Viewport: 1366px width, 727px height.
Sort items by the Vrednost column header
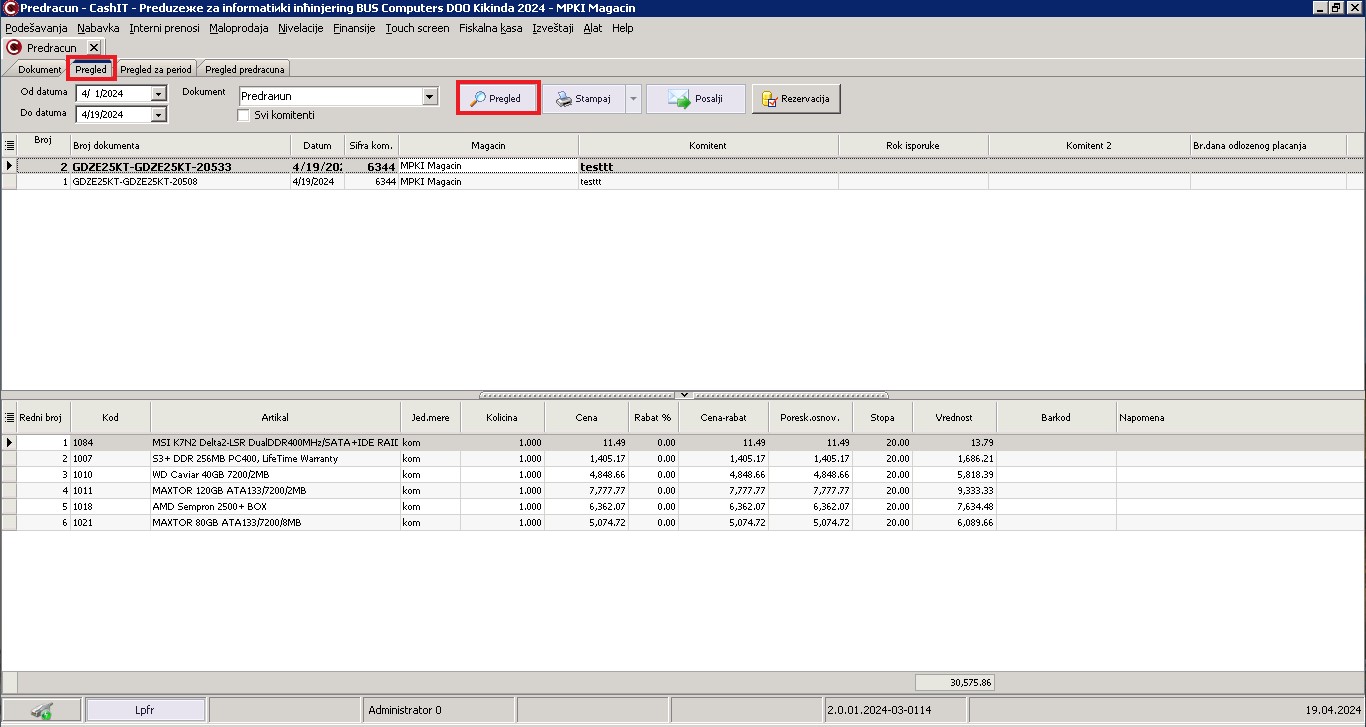click(954, 416)
